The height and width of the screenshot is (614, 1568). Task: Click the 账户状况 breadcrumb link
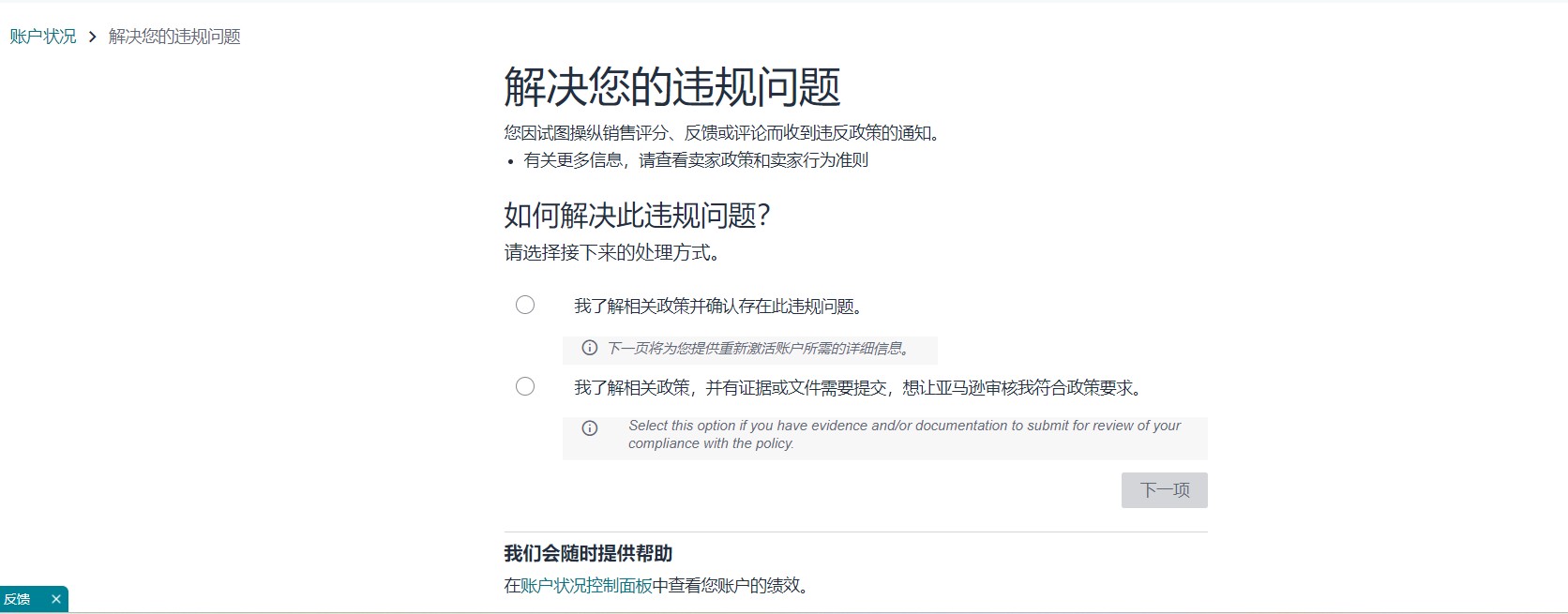coord(43,37)
